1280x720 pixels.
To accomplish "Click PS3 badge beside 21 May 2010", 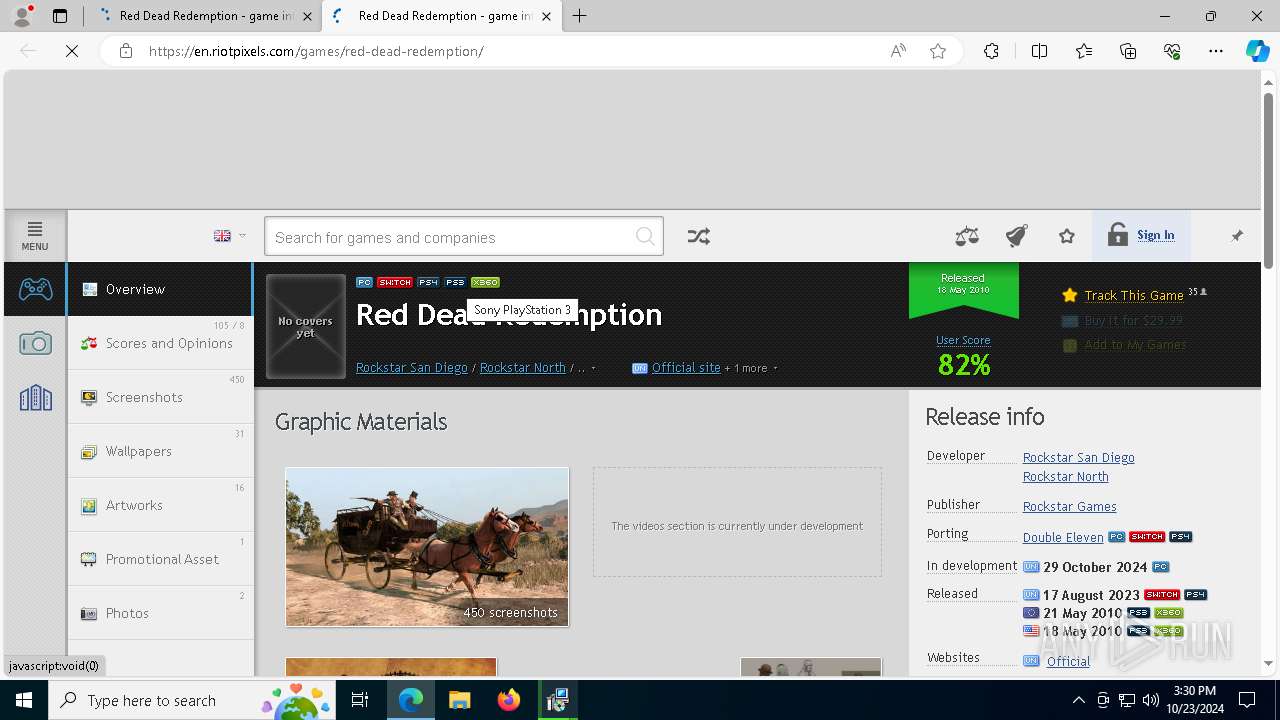I will [1138, 613].
